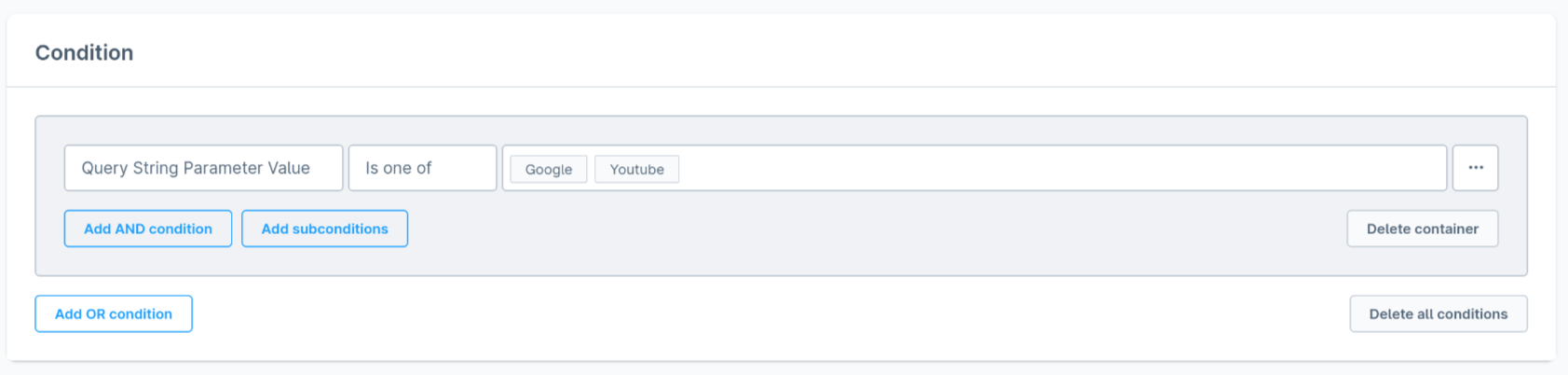Change the condition type from Query String Parameter

[x=203, y=168]
